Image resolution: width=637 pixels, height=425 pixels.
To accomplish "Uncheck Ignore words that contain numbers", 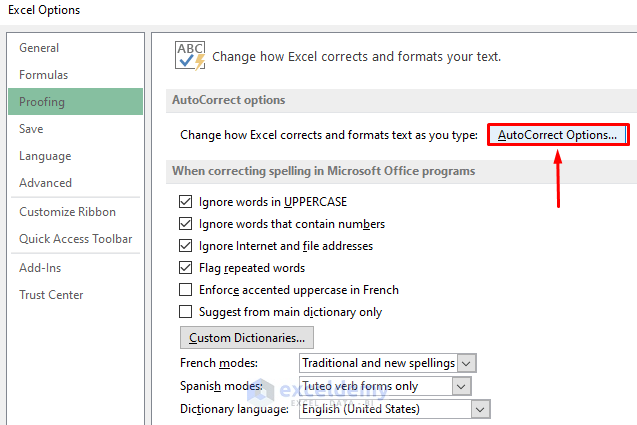I will [x=185, y=224].
